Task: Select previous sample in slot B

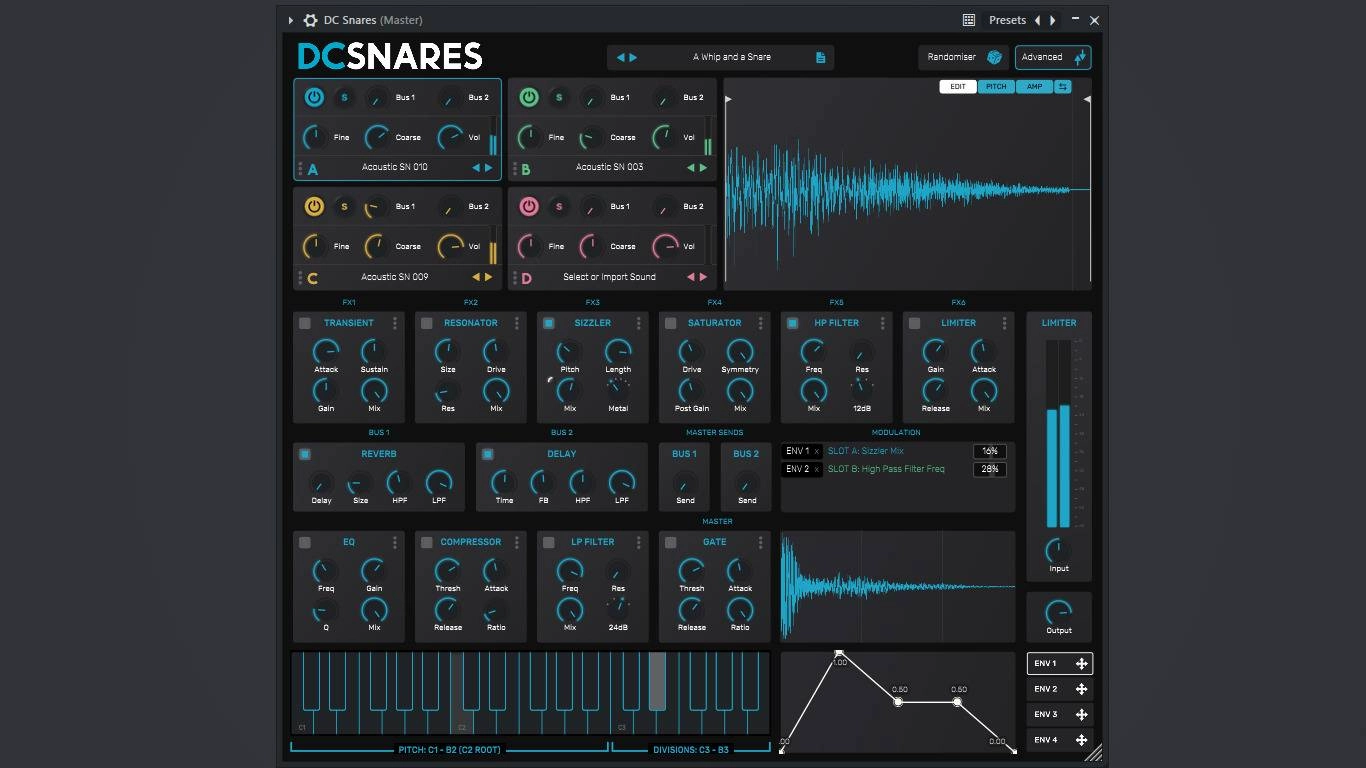Action: (690, 168)
